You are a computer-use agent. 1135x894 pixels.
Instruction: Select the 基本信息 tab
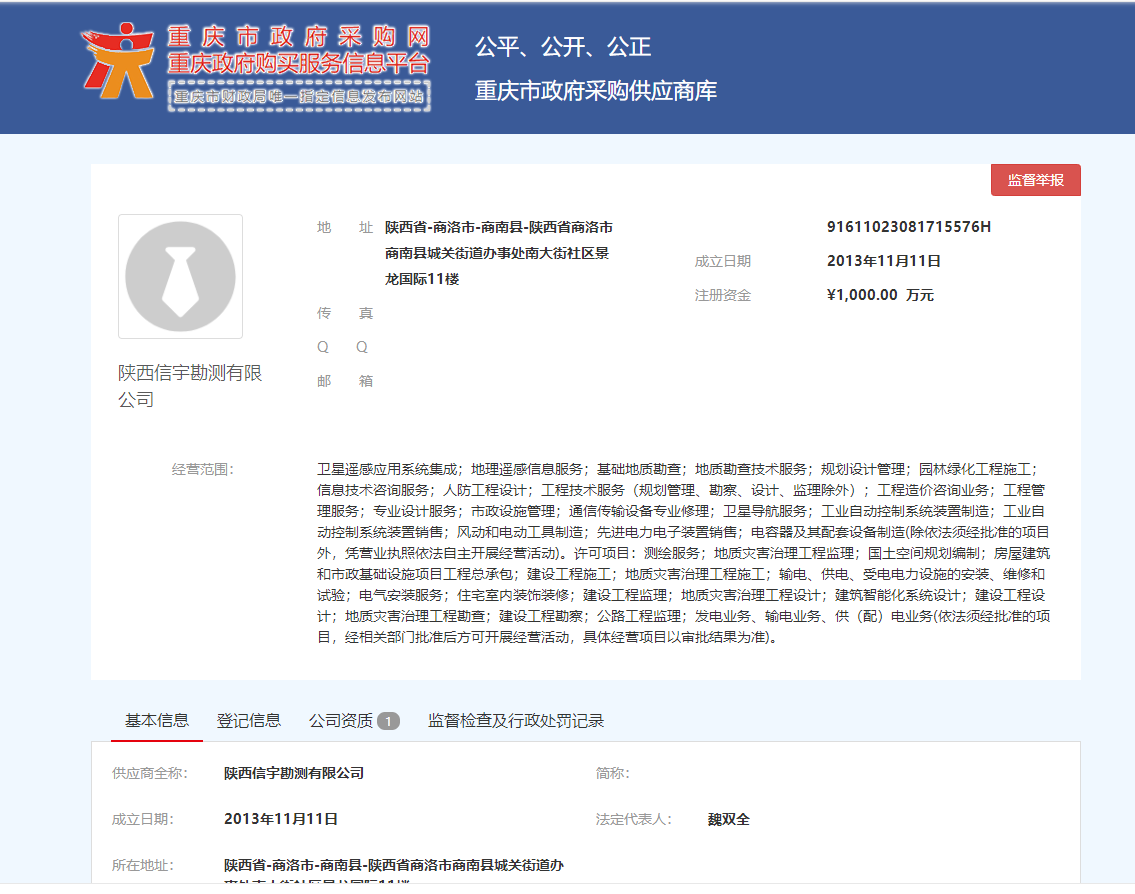pyautogui.click(x=156, y=719)
